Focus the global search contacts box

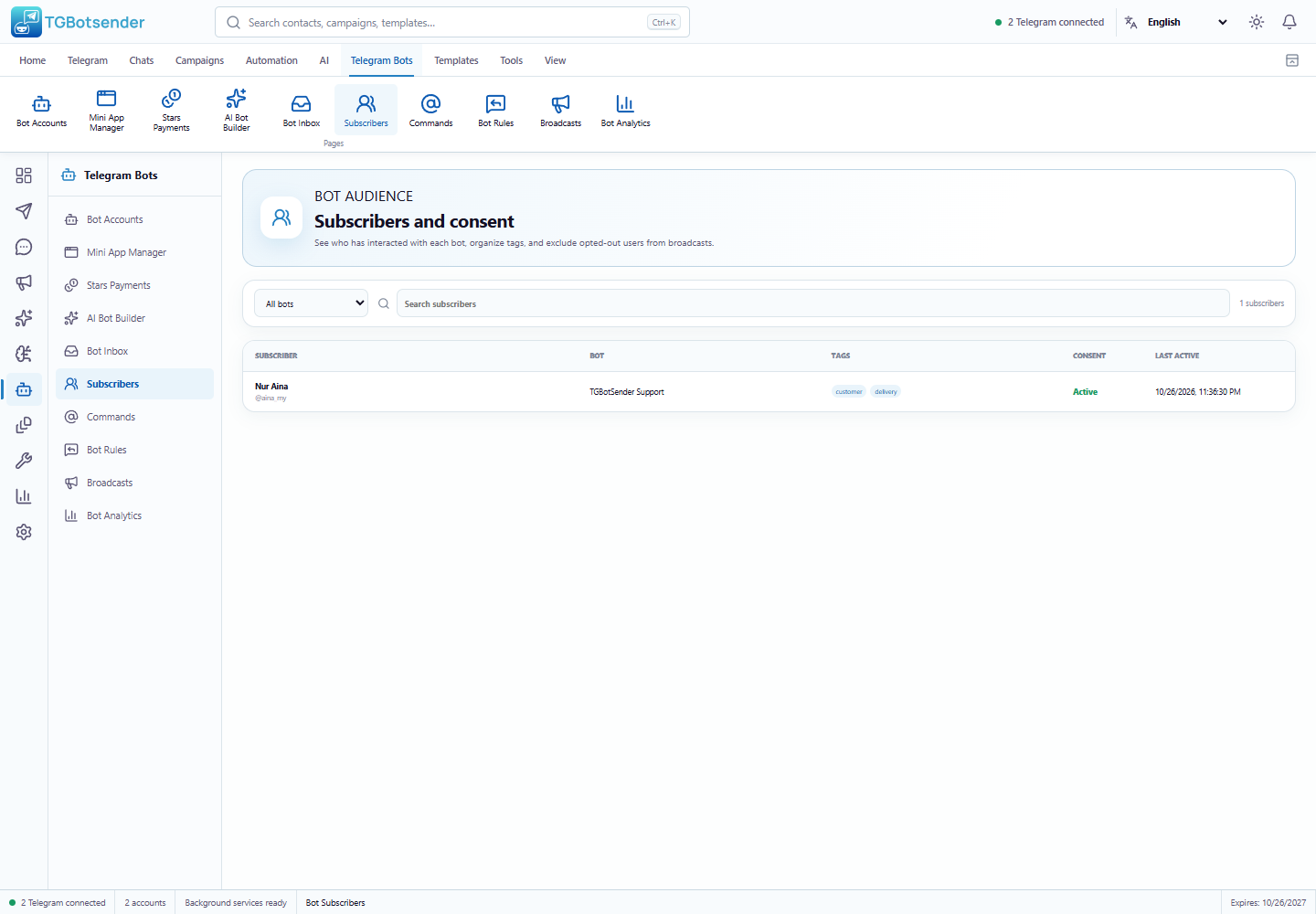click(452, 22)
